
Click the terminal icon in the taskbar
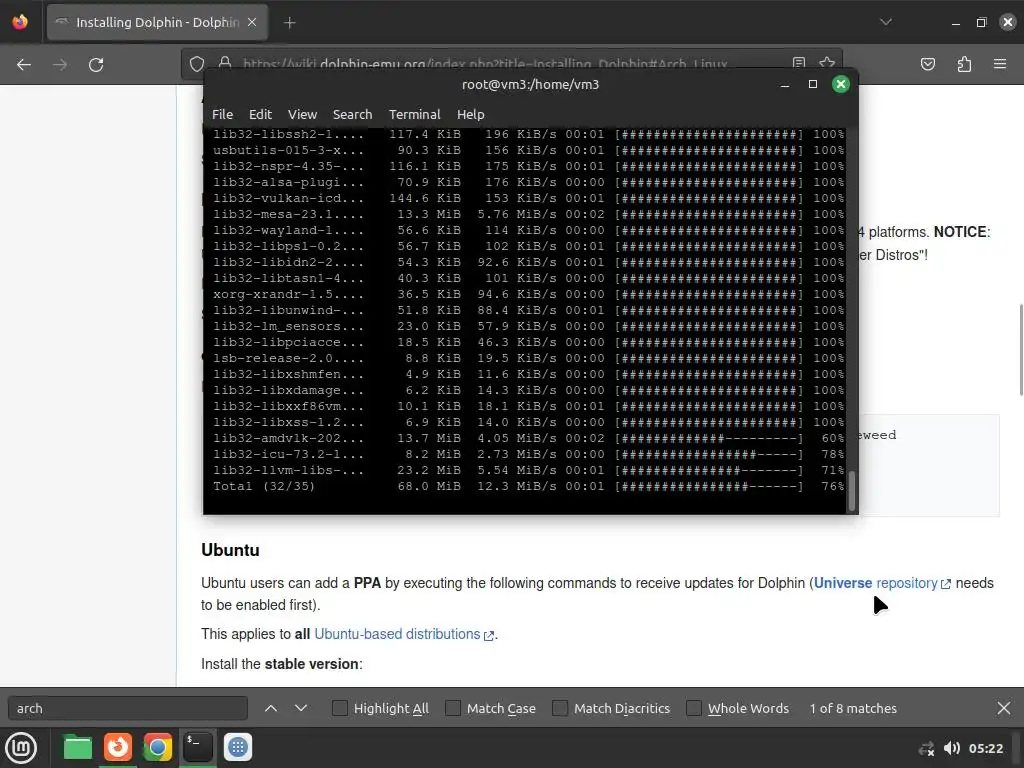click(198, 747)
